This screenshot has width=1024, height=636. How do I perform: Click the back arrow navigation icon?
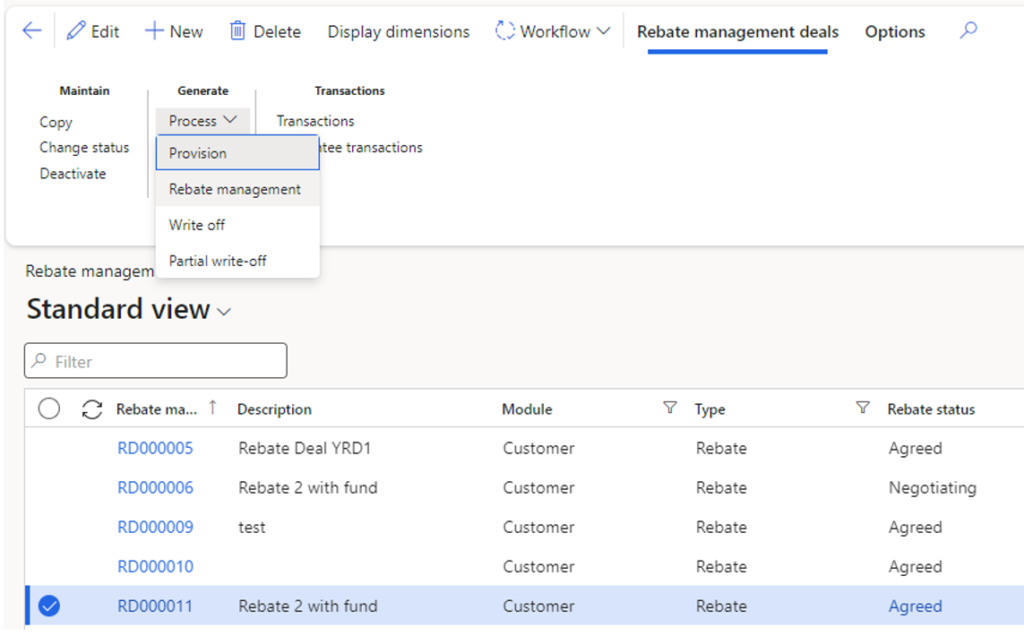[31, 31]
